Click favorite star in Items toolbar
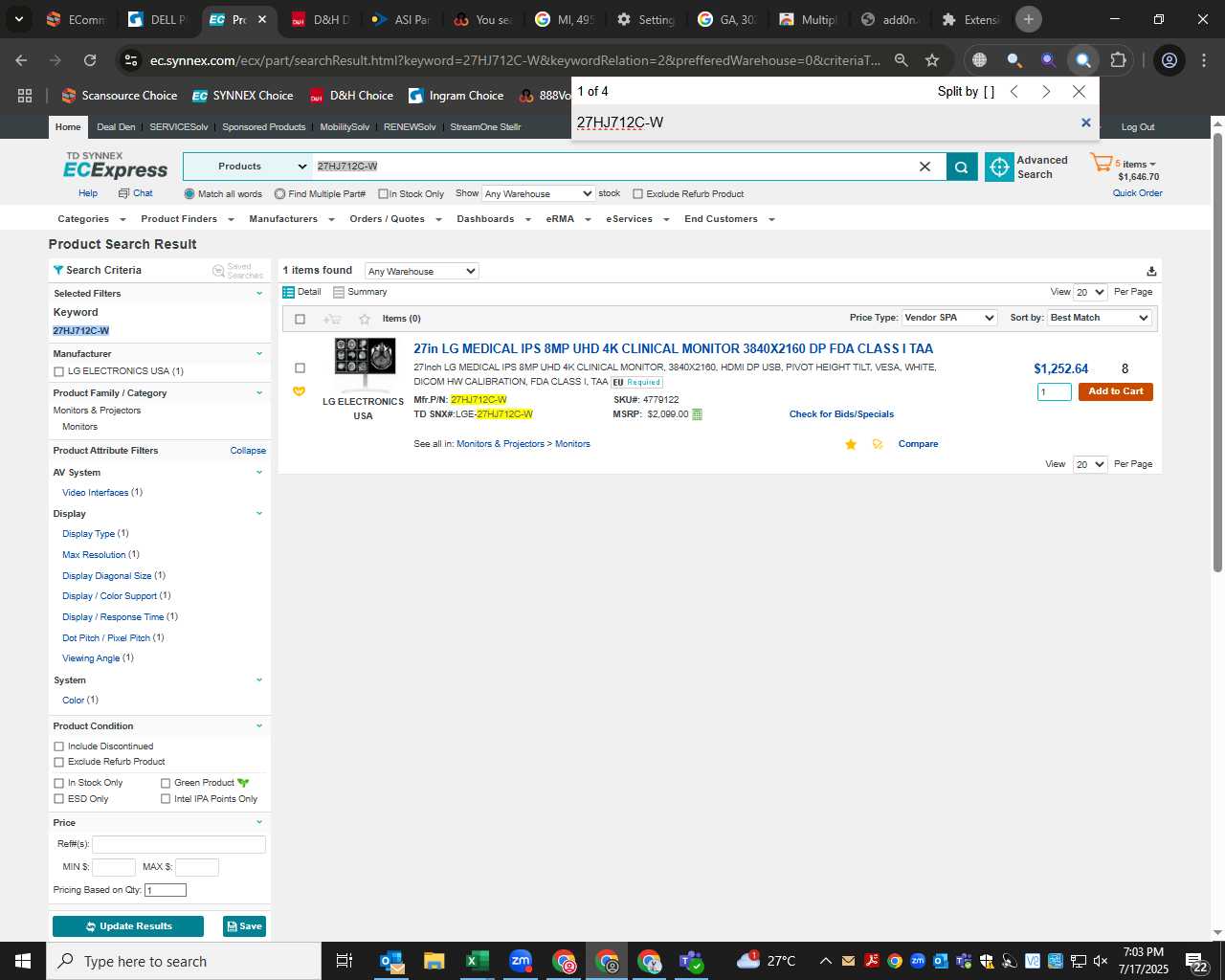The image size is (1225, 980). click(x=364, y=319)
